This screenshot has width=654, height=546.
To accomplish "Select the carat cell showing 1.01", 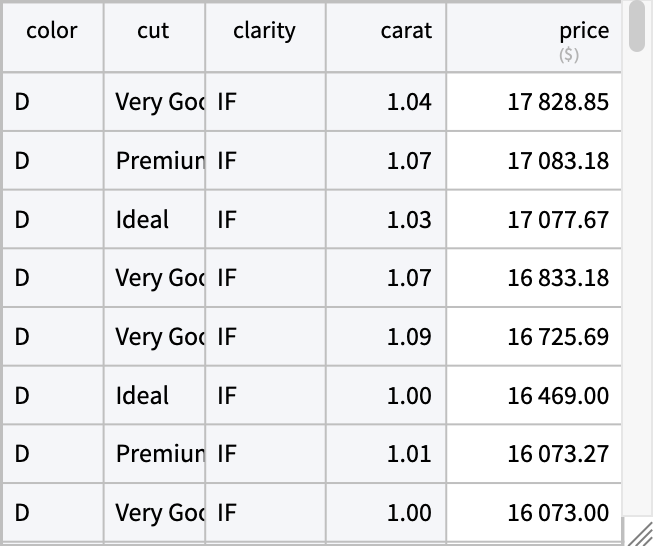I will (386, 454).
